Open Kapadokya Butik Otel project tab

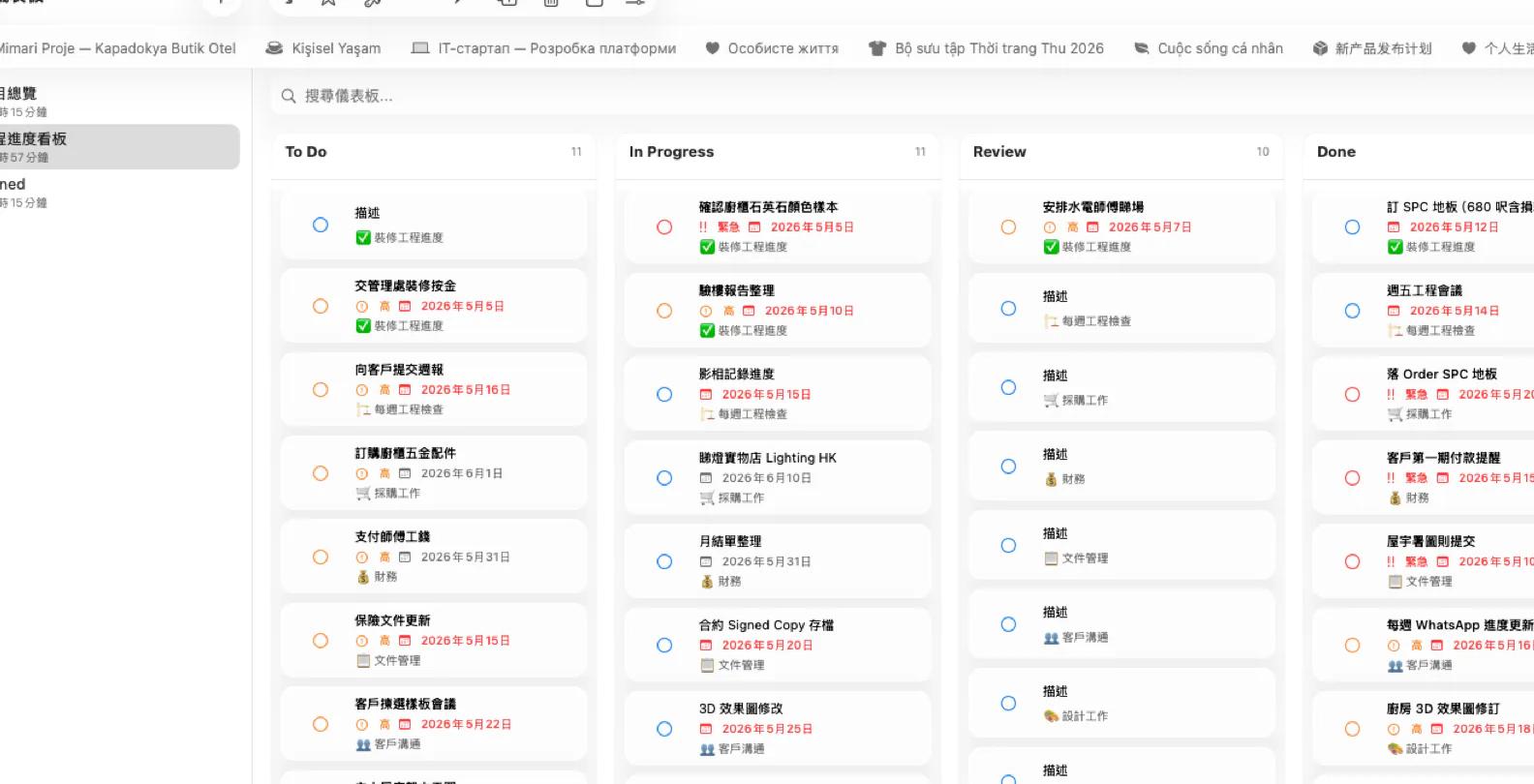(117, 48)
